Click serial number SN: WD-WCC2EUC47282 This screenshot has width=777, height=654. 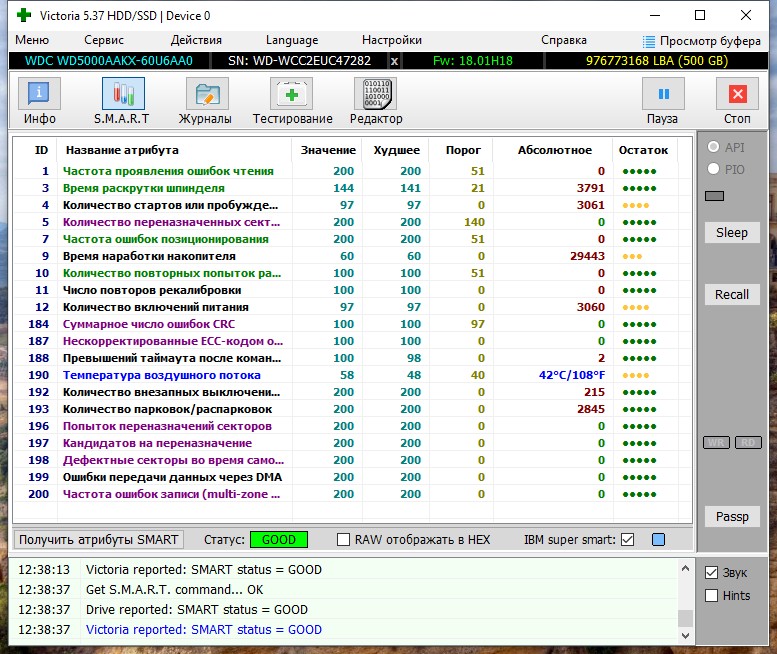(299, 61)
